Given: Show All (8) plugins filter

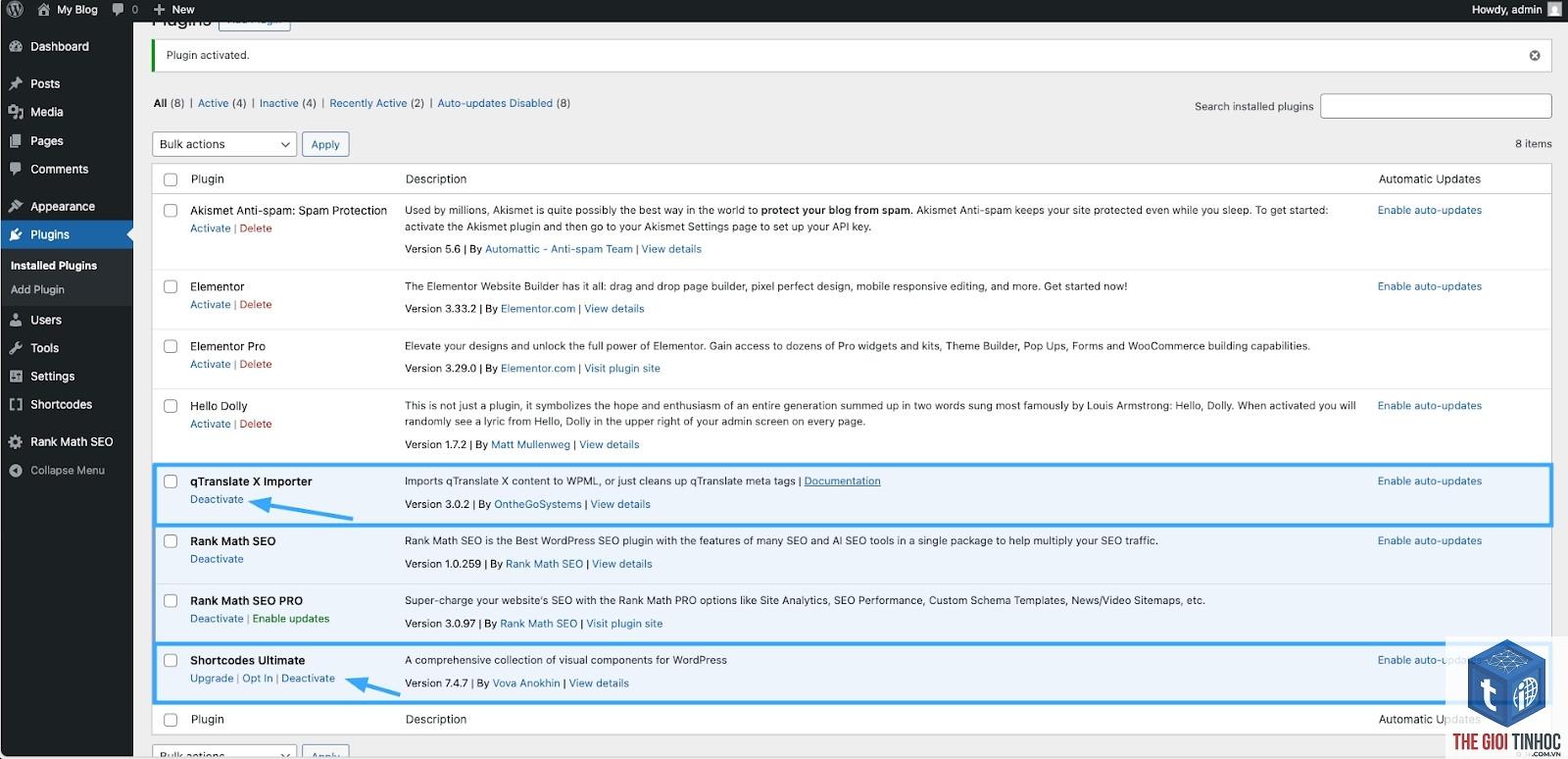Looking at the screenshot, I should click(x=169, y=103).
